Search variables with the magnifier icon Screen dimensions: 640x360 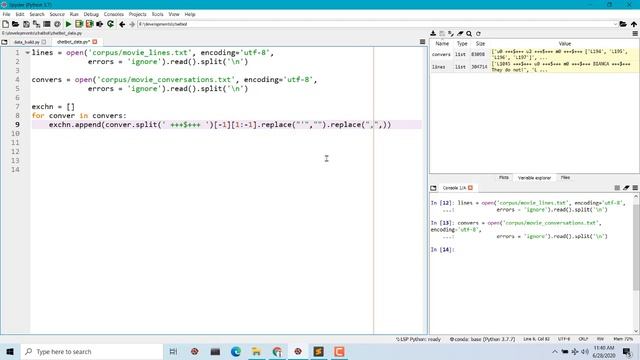tap(469, 33)
